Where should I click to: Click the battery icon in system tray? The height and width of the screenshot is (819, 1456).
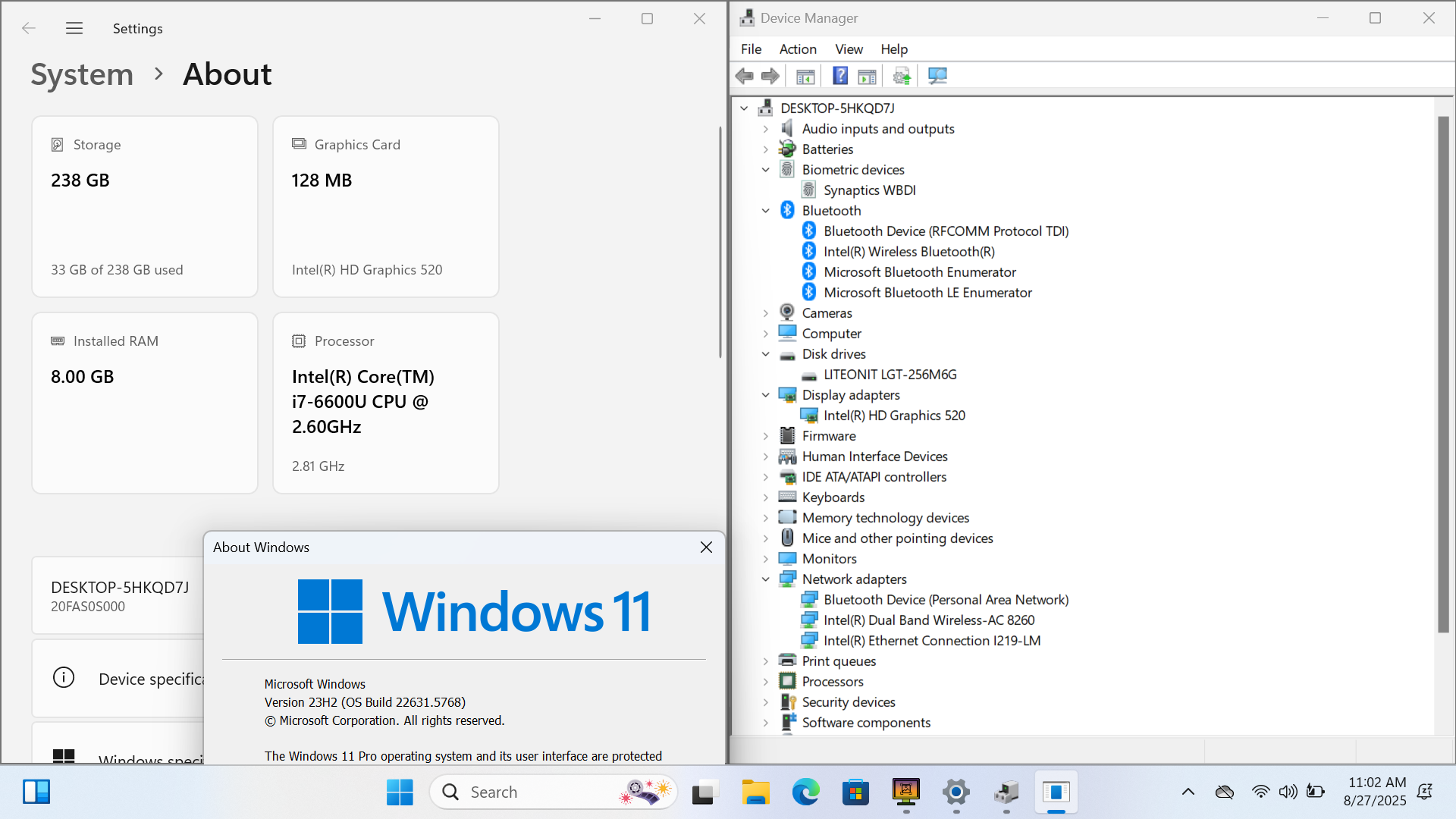(1316, 792)
